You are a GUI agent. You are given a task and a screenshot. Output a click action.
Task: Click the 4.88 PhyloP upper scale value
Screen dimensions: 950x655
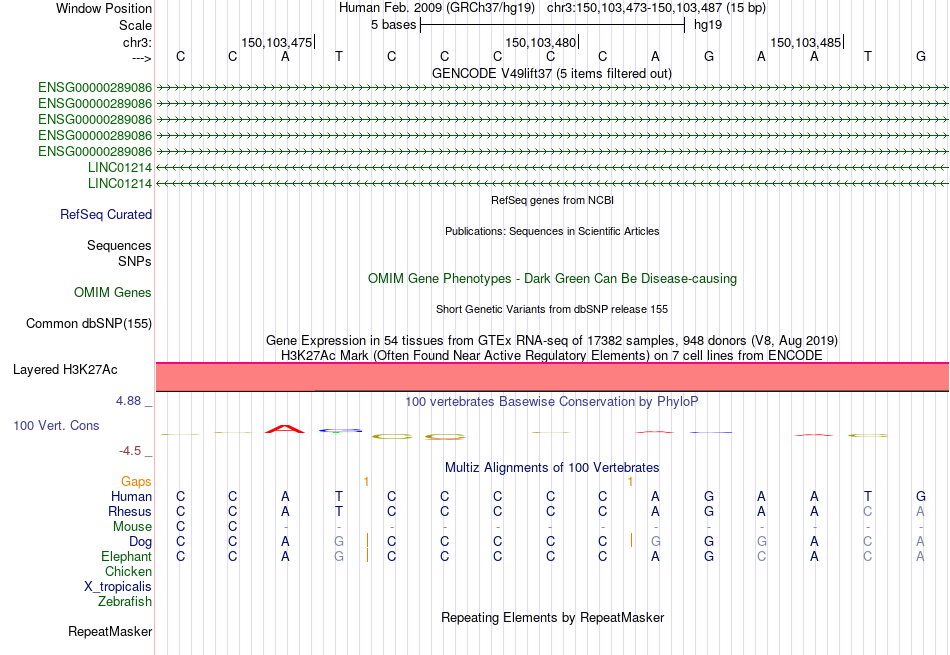click(x=128, y=401)
